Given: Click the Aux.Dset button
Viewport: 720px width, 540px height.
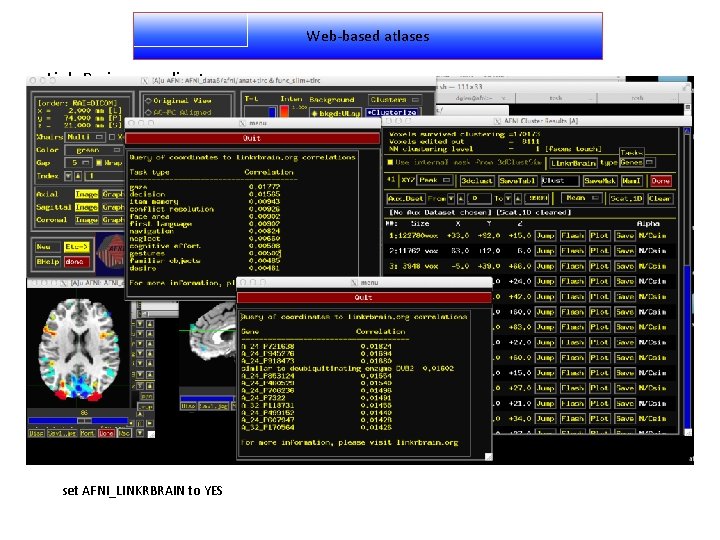Looking at the screenshot, I should (x=405, y=198).
